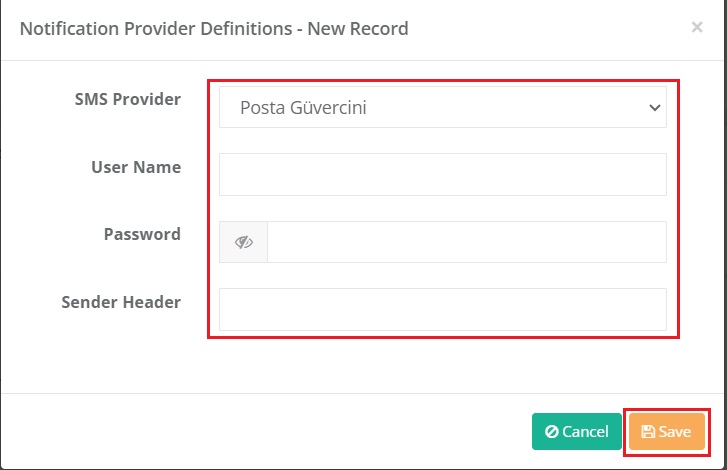Screen dimensions: 727x470
Task: Click the Sender Header label
Action: (121, 301)
